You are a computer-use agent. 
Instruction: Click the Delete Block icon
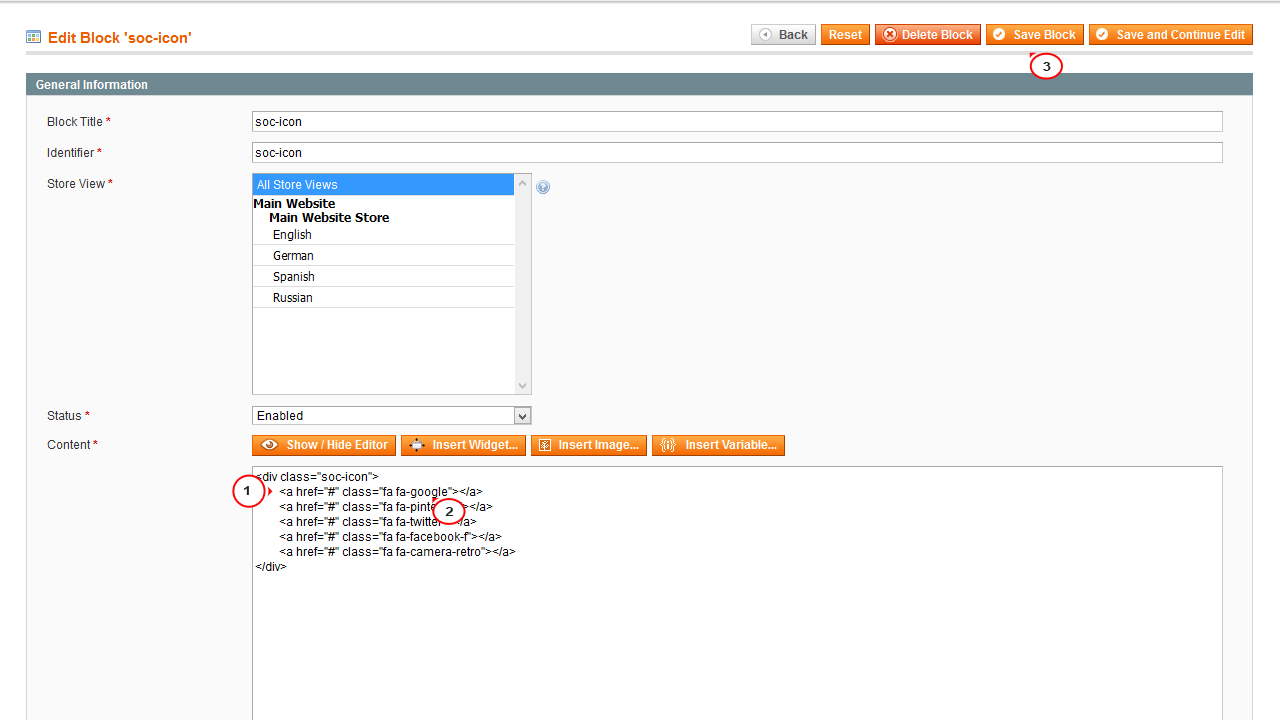tap(889, 33)
